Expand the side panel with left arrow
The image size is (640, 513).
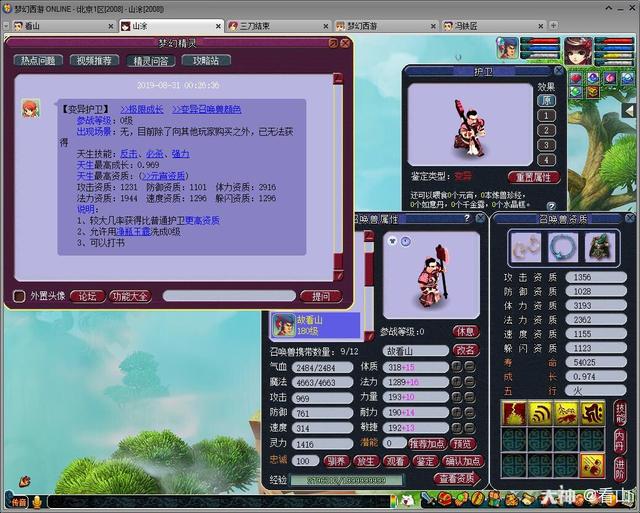[x=629, y=110]
